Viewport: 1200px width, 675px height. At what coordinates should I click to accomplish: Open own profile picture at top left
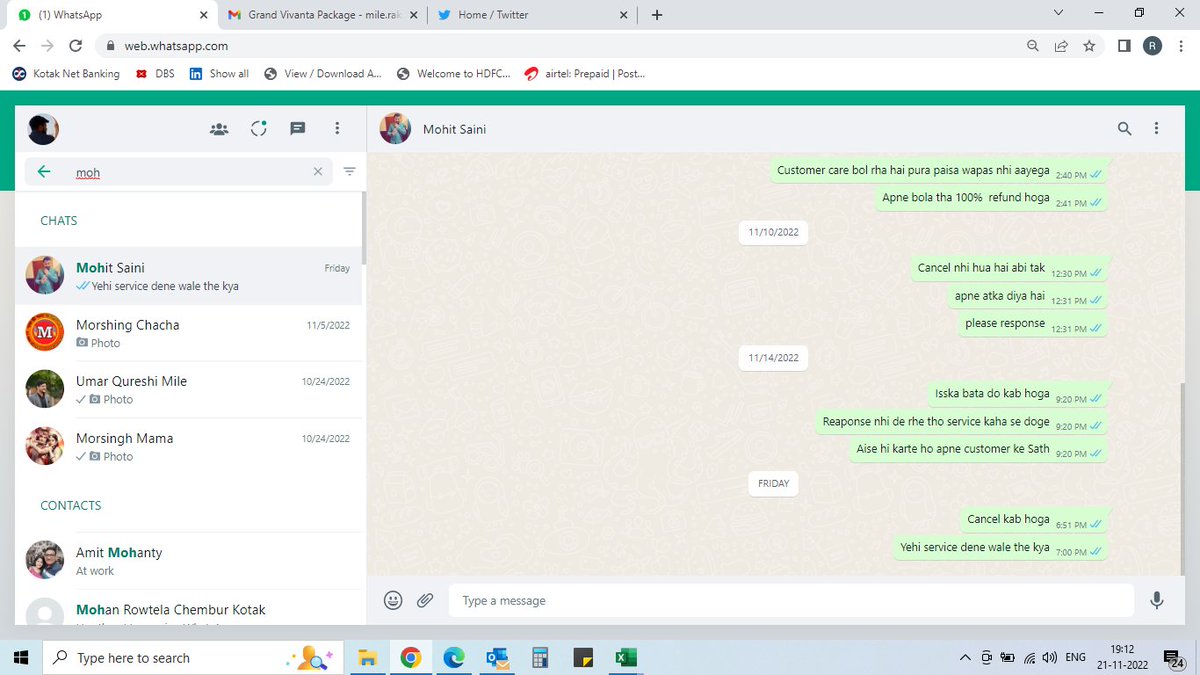[x=43, y=129]
